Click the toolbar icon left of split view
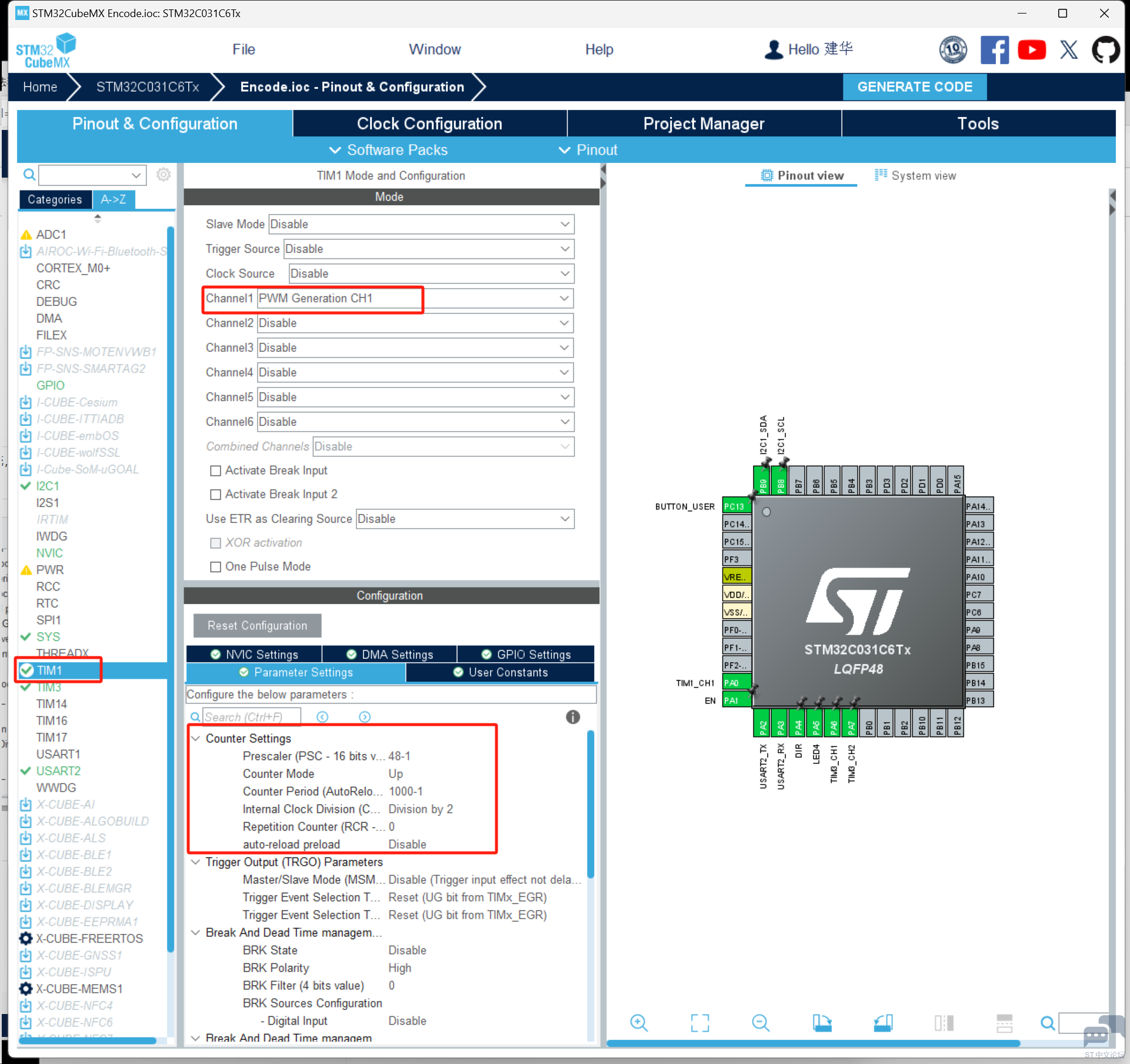 point(883,1023)
